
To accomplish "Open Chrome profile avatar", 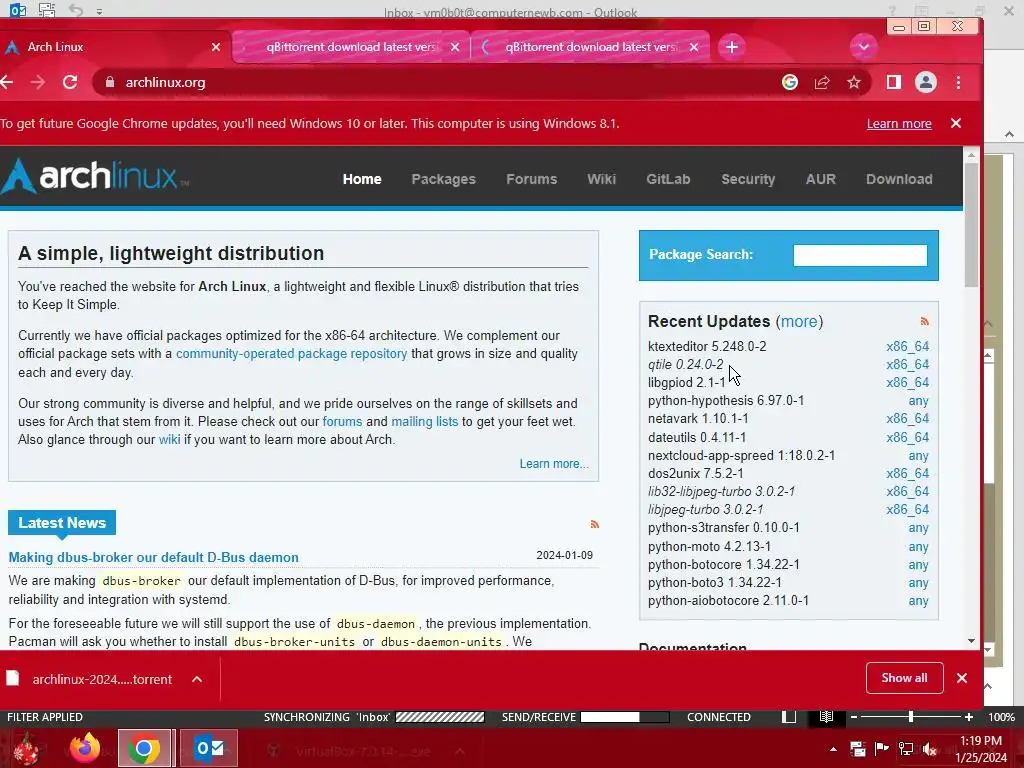I will (925, 82).
